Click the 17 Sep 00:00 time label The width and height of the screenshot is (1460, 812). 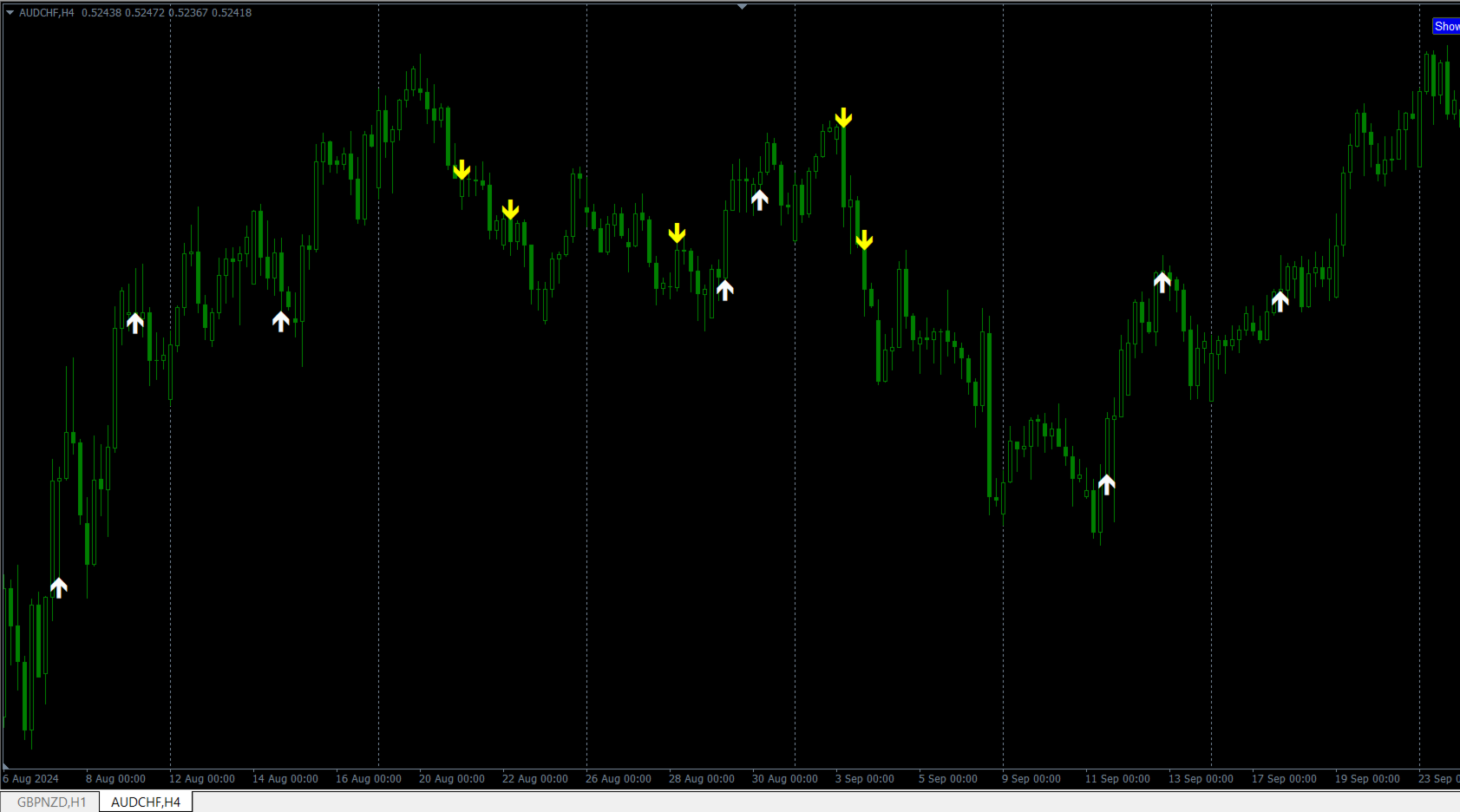1284,779
